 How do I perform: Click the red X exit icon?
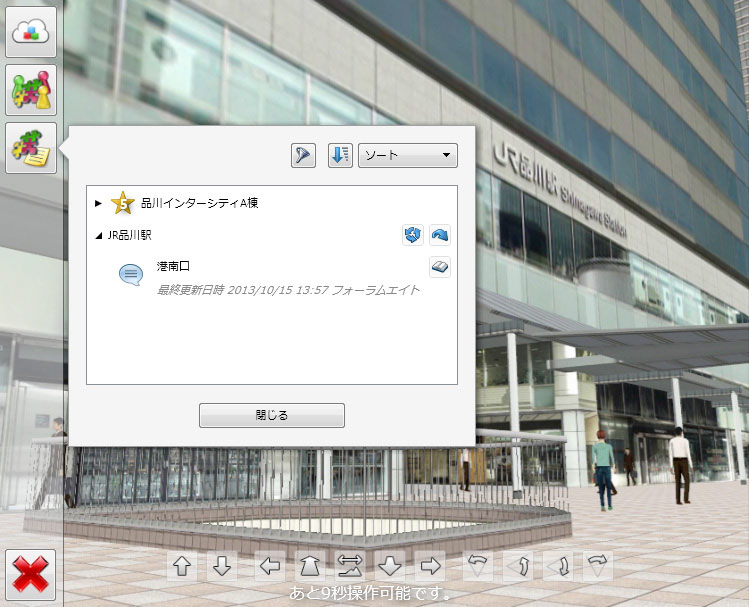[x=31, y=575]
